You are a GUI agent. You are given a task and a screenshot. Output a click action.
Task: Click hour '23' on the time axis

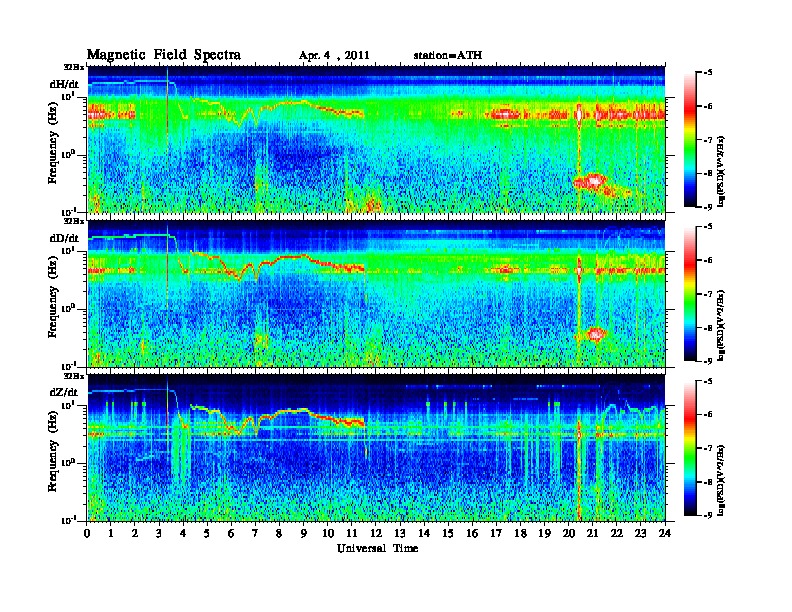(x=640, y=534)
